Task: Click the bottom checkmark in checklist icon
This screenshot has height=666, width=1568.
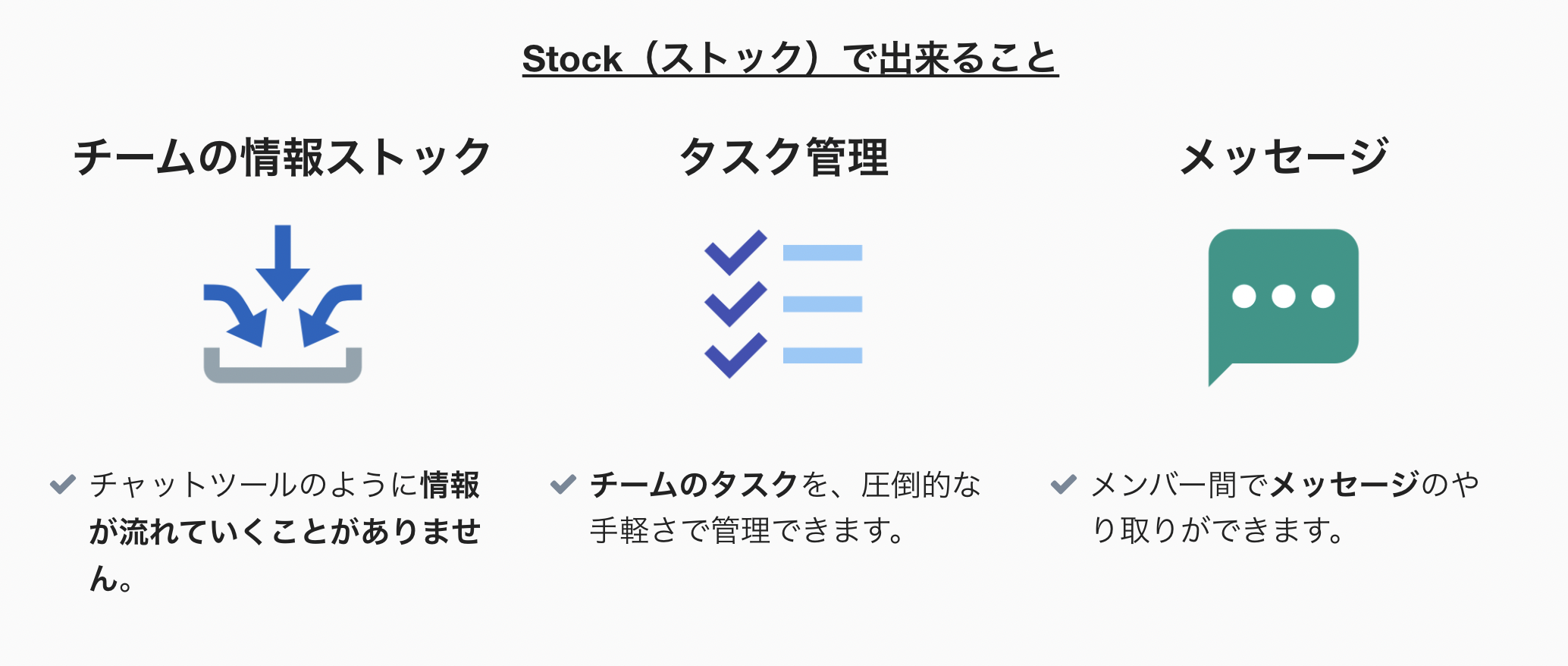Action: click(735, 355)
